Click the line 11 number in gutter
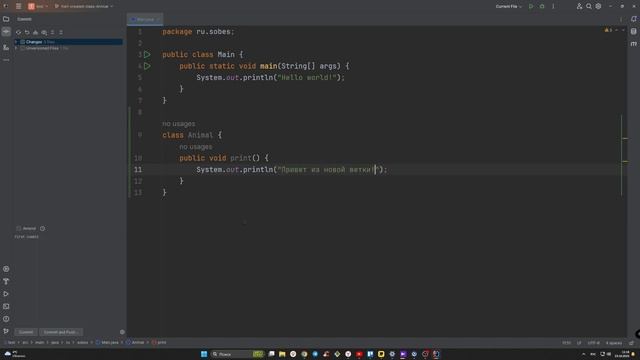The width and height of the screenshot is (640, 360). click(x=138, y=169)
